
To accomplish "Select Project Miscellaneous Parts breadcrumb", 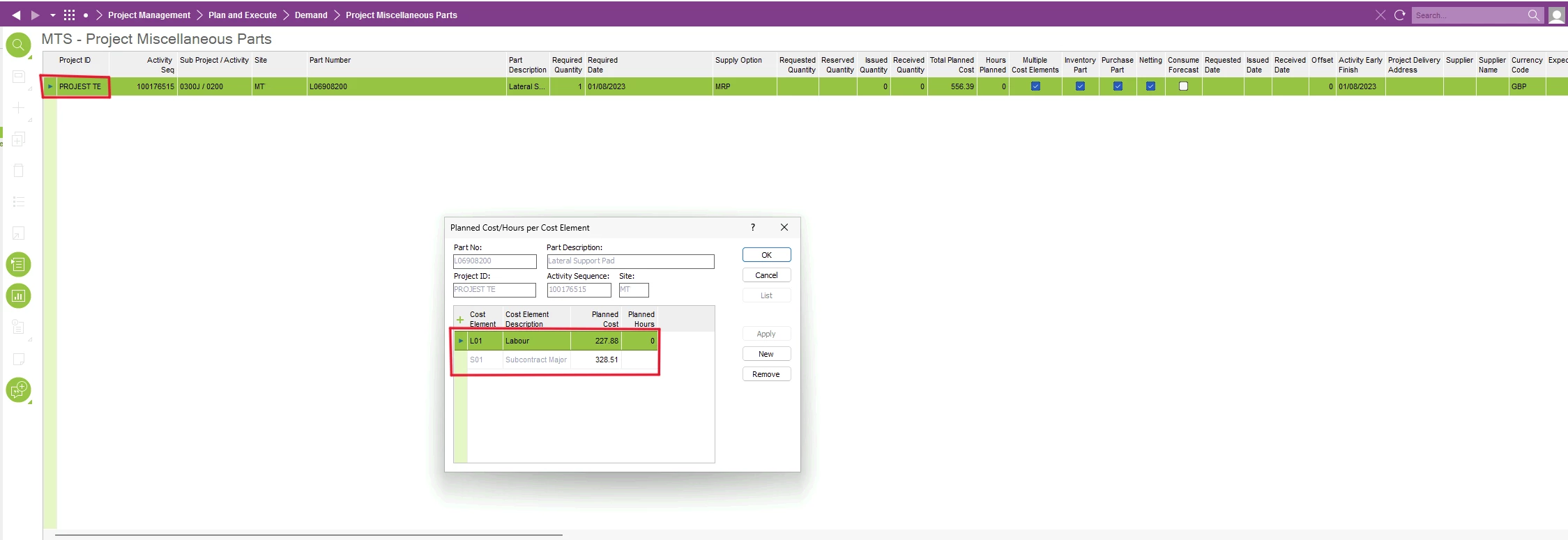I will 402,15.
